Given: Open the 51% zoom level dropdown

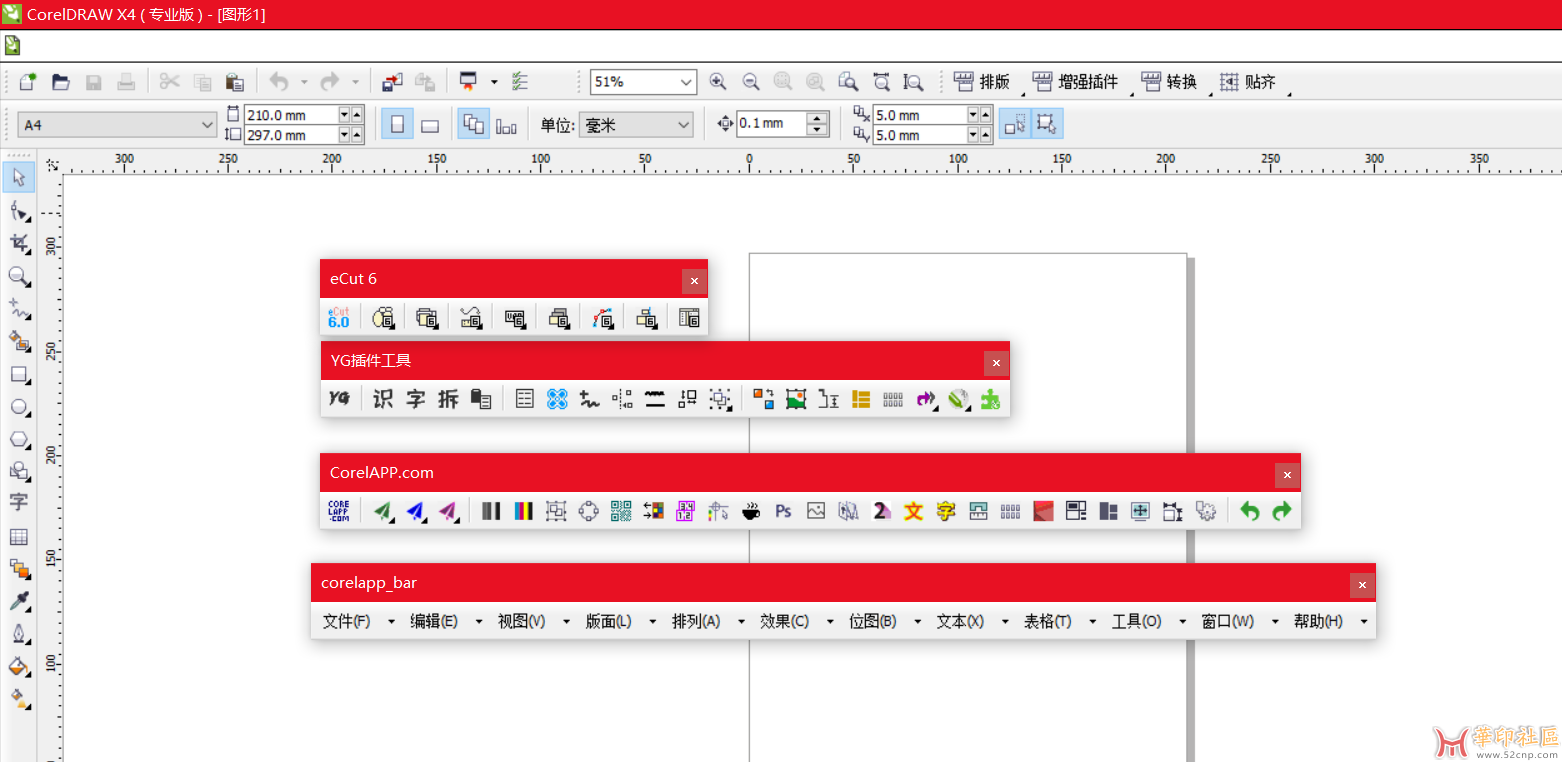Looking at the screenshot, I should (686, 82).
